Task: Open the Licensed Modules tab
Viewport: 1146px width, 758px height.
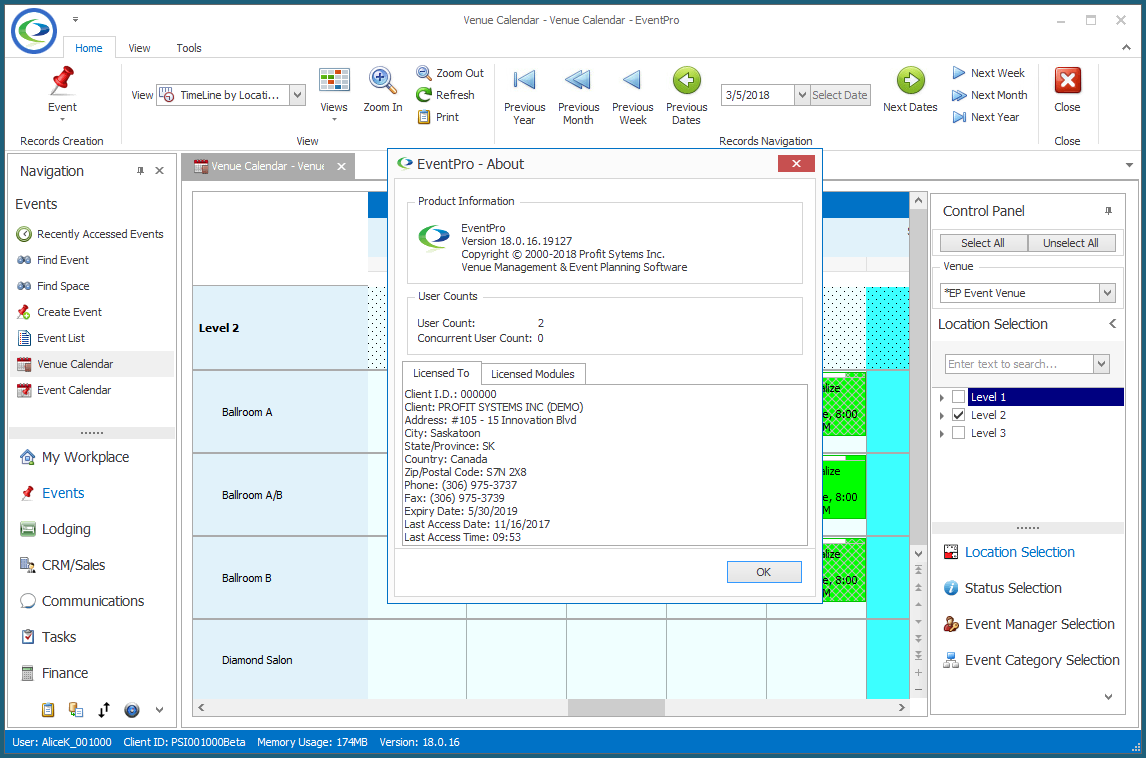Action: point(533,374)
